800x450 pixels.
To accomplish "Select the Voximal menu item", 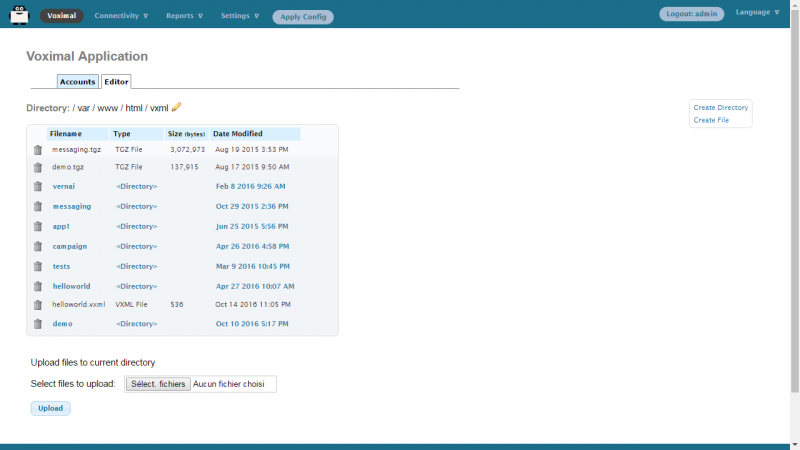I will (x=62, y=16).
